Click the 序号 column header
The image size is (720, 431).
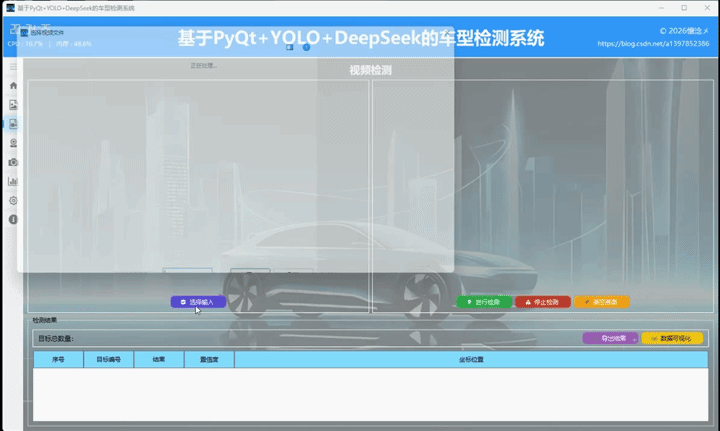click(x=58, y=359)
